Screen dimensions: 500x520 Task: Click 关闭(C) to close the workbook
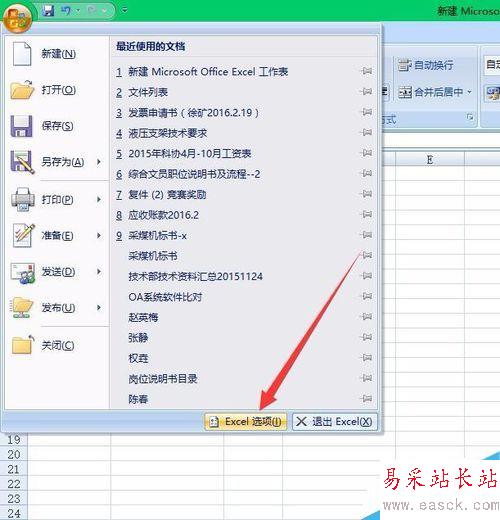coord(57,345)
